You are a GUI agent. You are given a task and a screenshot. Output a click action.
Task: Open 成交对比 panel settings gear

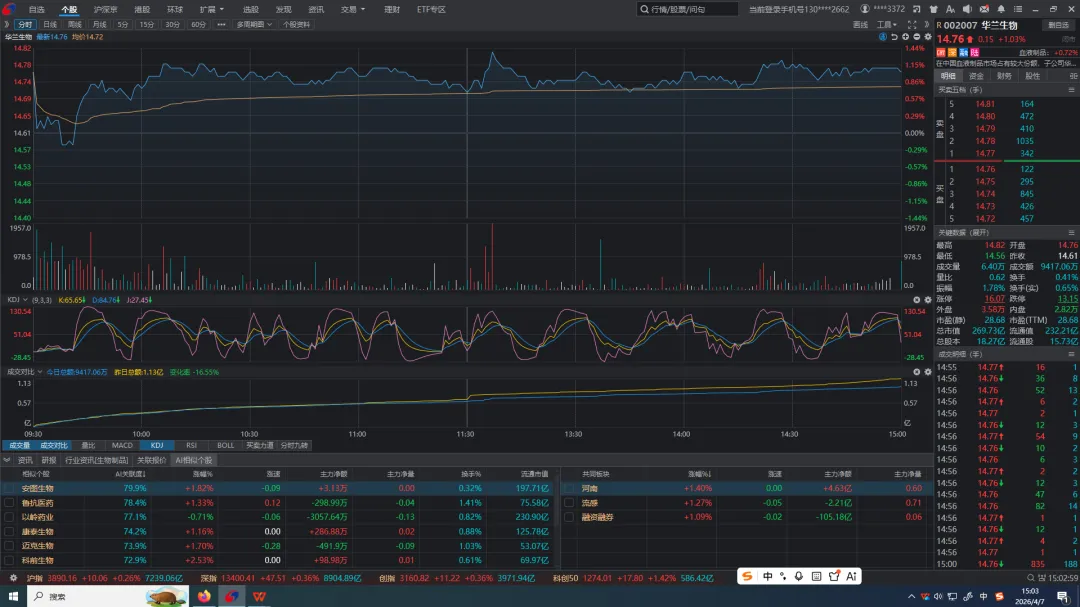point(928,371)
